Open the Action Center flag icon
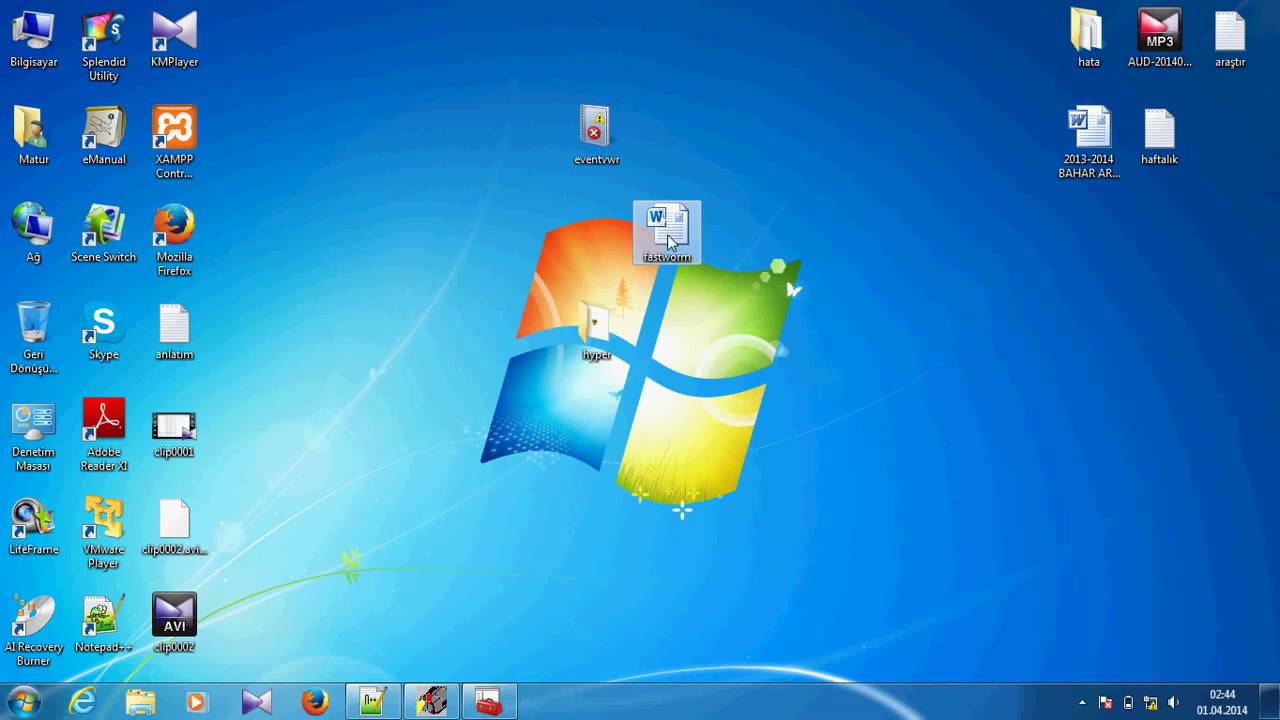1280x720 pixels. coord(1106,703)
